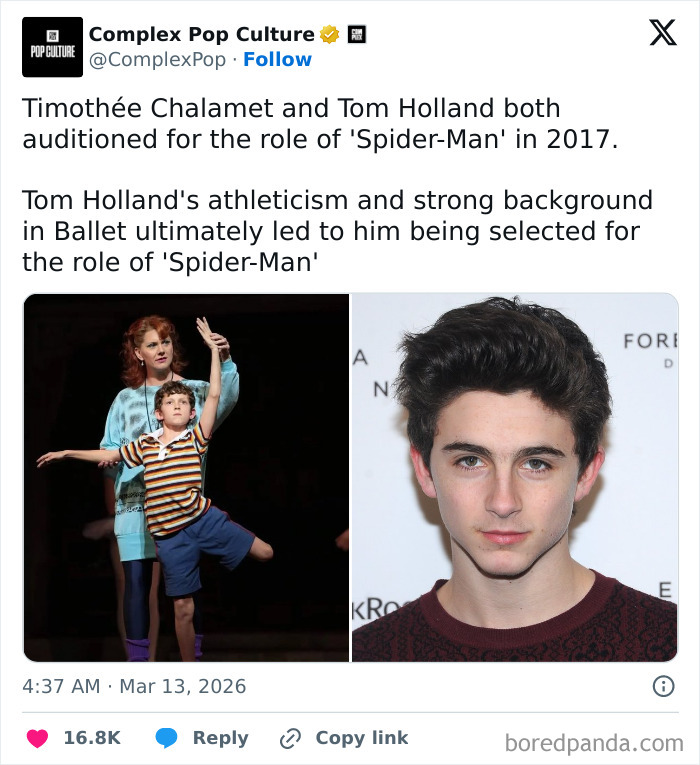This screenshot has height=765, width=700.
Task: Like the tweet with the heart icon
Action: 37,738
